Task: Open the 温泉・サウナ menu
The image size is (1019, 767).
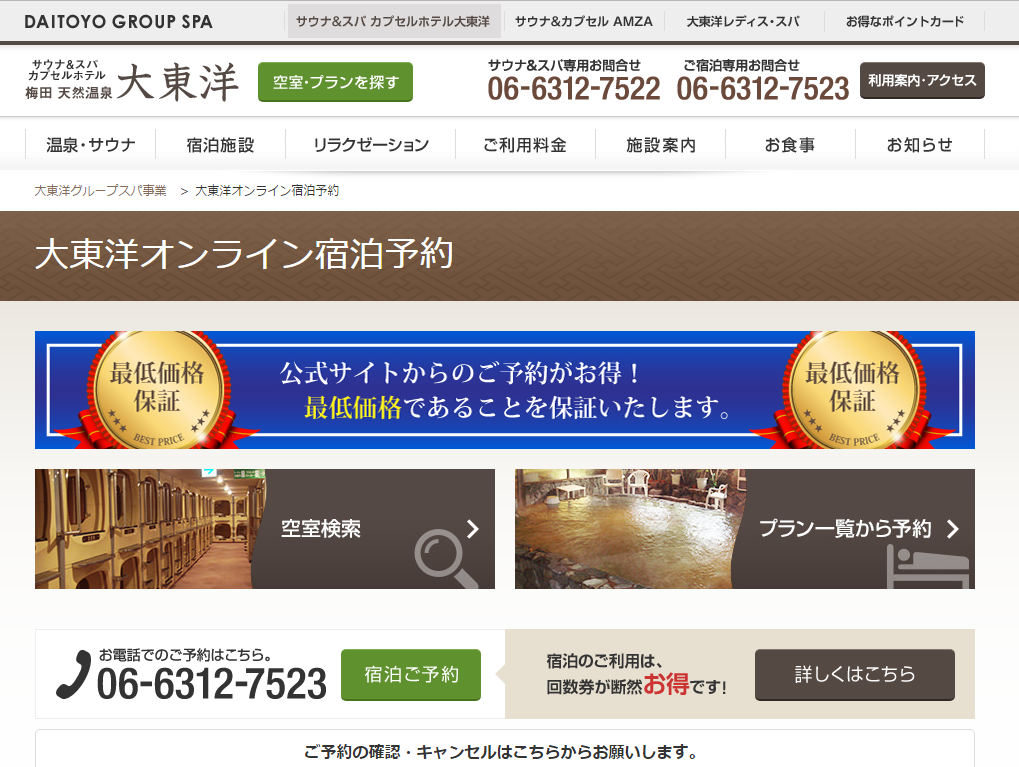Action: pos(90,144)
